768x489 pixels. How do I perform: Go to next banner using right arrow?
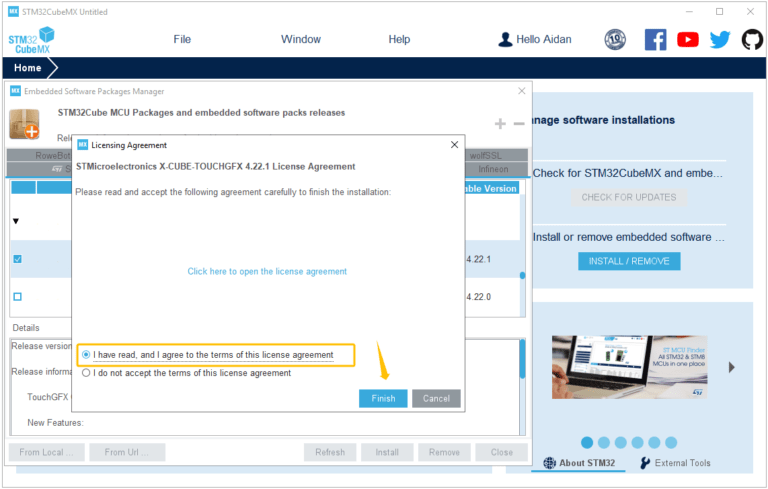(x=731, y=367)
